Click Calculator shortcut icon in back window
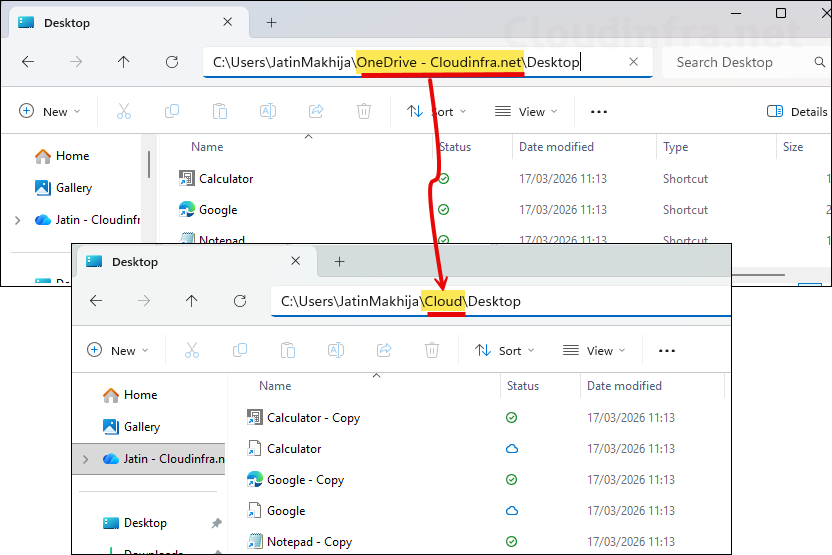The width and height of the screenshot is (832, 555). pos(187,178)
